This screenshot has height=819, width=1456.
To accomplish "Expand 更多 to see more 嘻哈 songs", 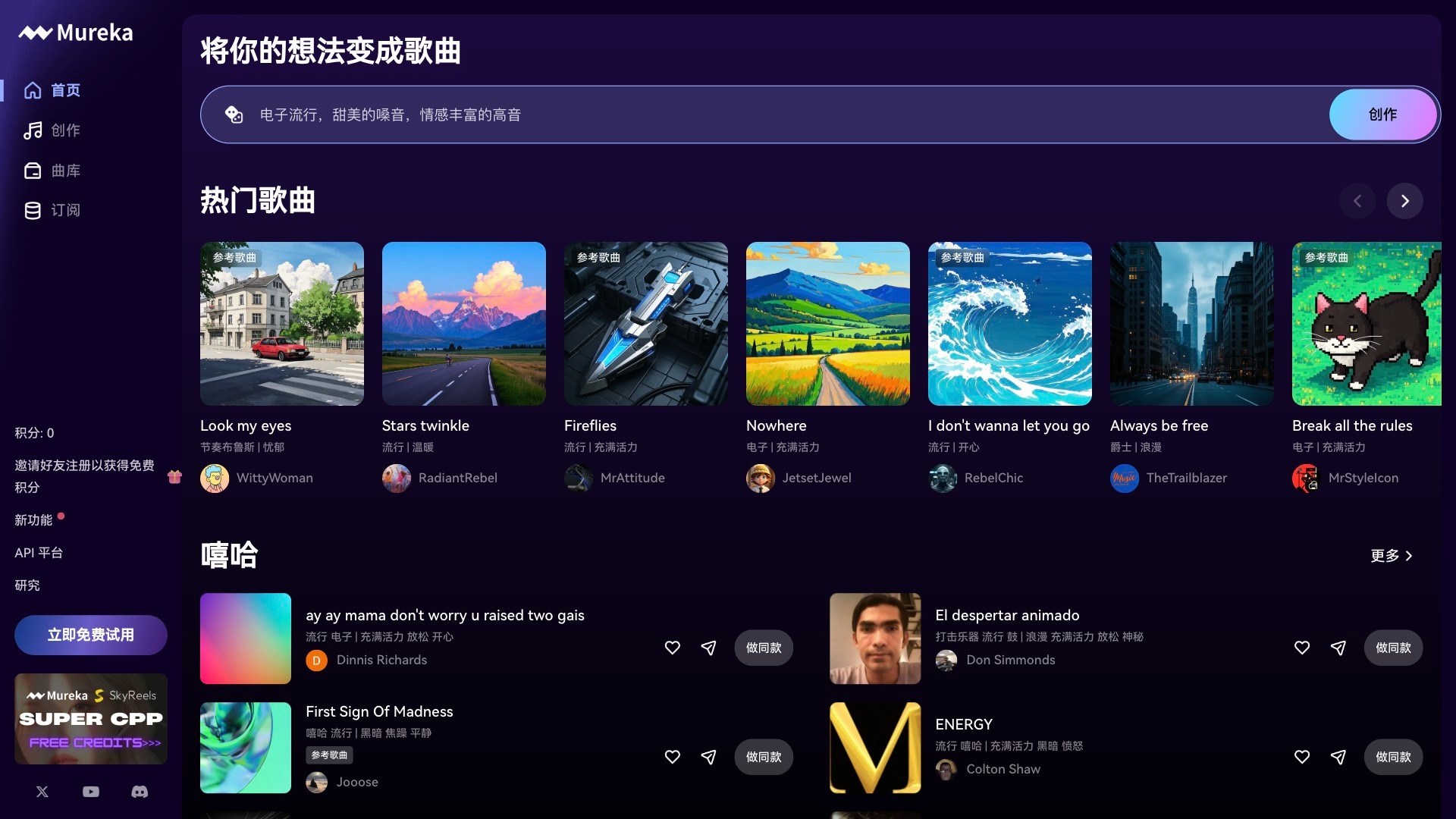I will point(1392,556).
